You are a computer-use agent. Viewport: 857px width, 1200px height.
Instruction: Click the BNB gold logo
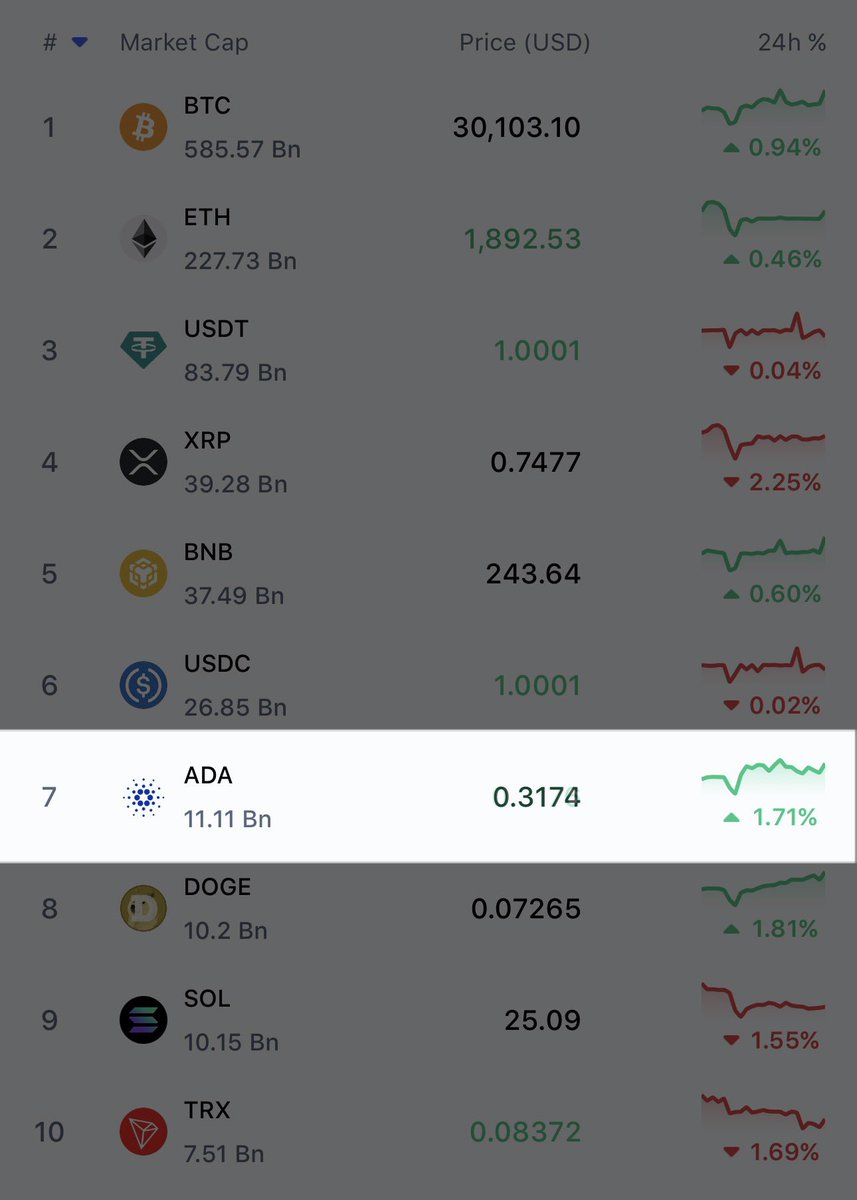[x=144, y=574]
